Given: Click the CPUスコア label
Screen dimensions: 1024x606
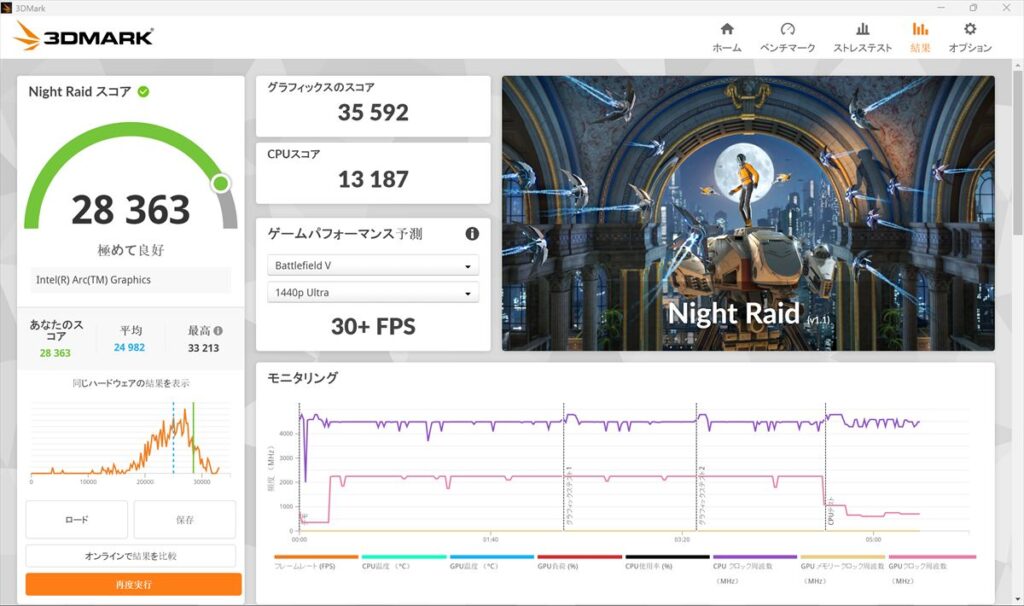Looking at the screenshot, I should pos(293,154).
